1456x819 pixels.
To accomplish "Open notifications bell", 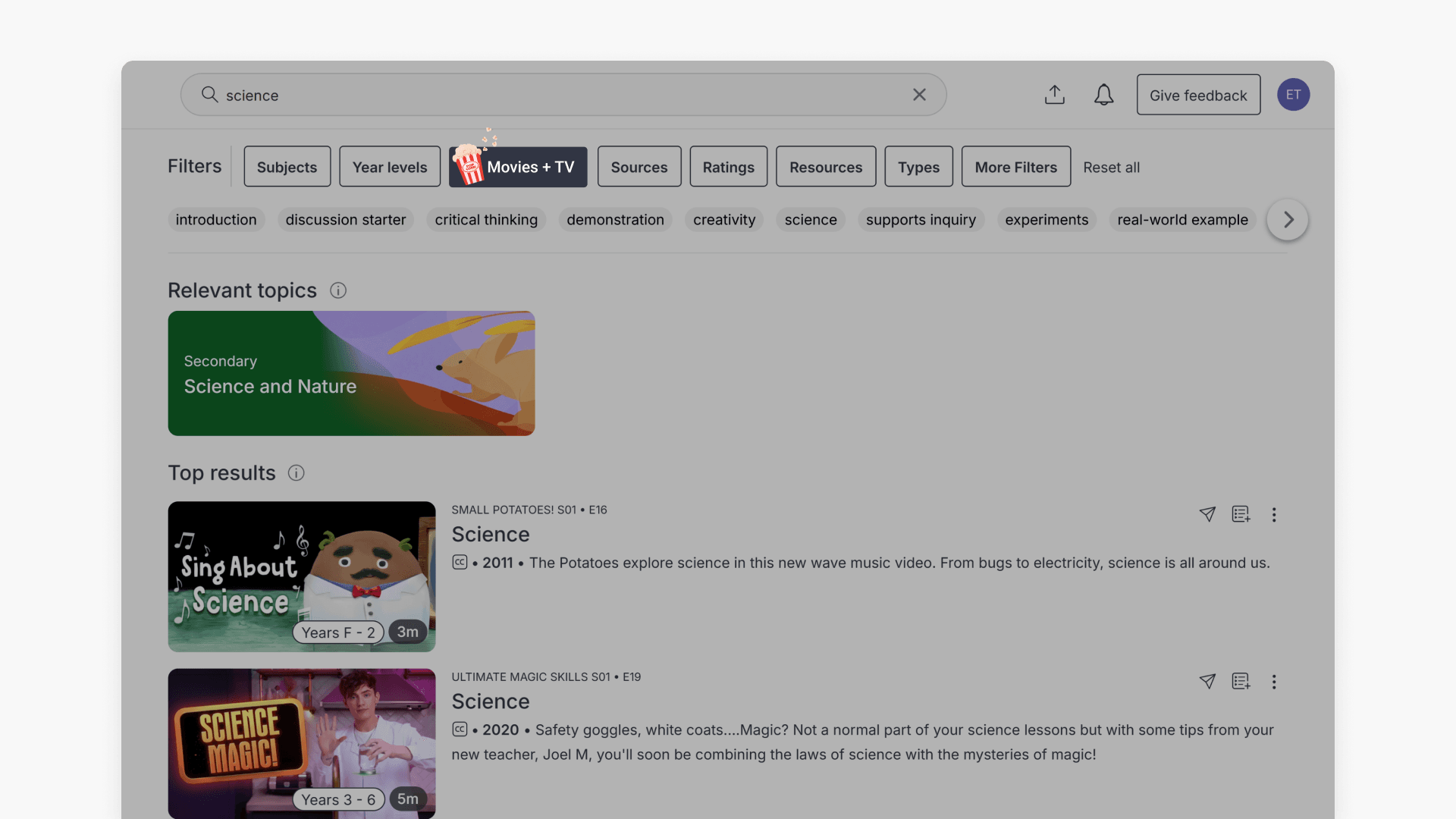I will (x=1103, y=95).
